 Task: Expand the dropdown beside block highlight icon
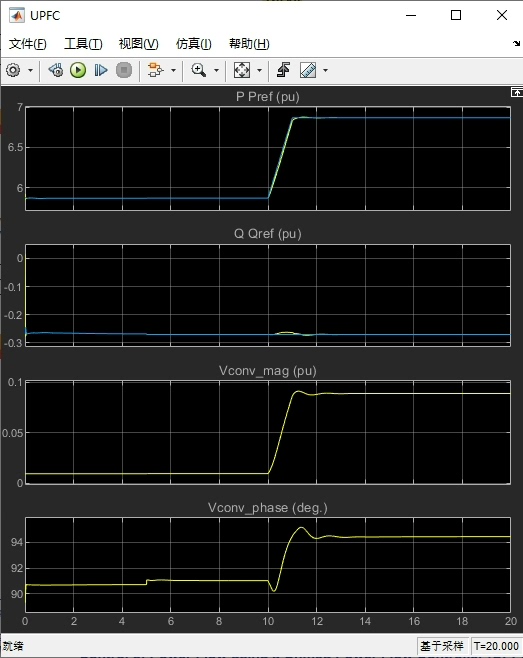coord(173,70)
